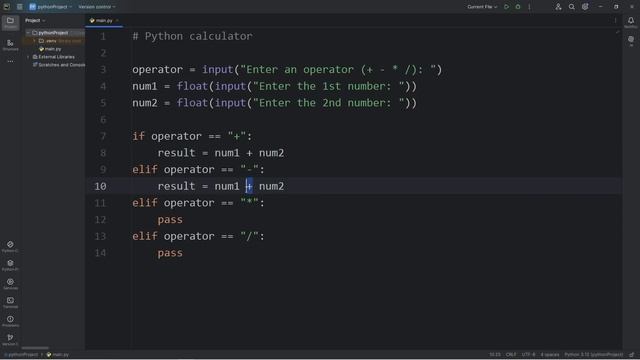Click "result = num1 + num2" on line 8
The image size is (640, 360).
point(221,153)
